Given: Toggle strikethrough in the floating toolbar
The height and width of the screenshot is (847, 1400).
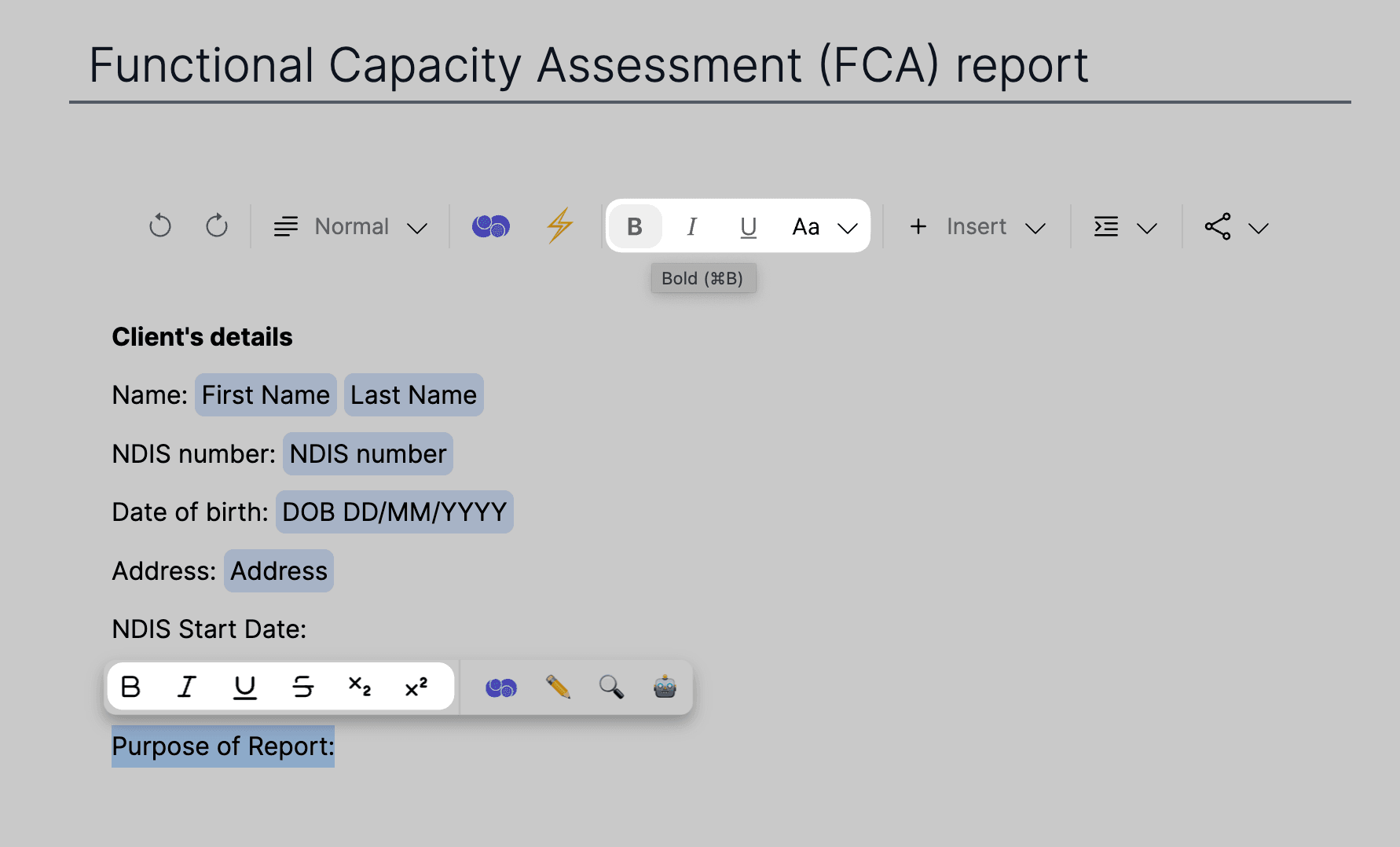Looking at the screenshot, I should tap(302, 687).
